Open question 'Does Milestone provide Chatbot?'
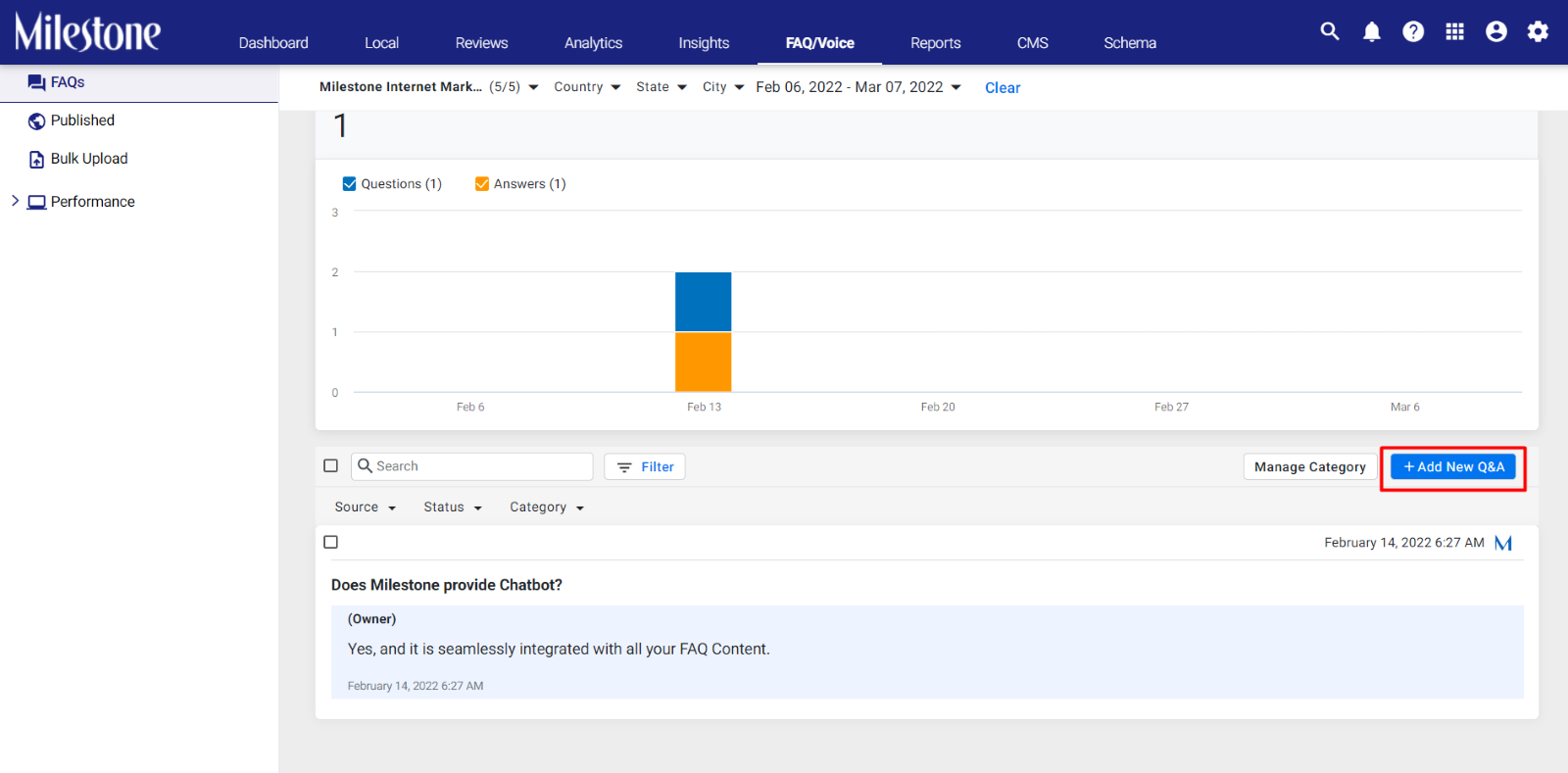The image size is (1568, 773). [x=447, y=585]
